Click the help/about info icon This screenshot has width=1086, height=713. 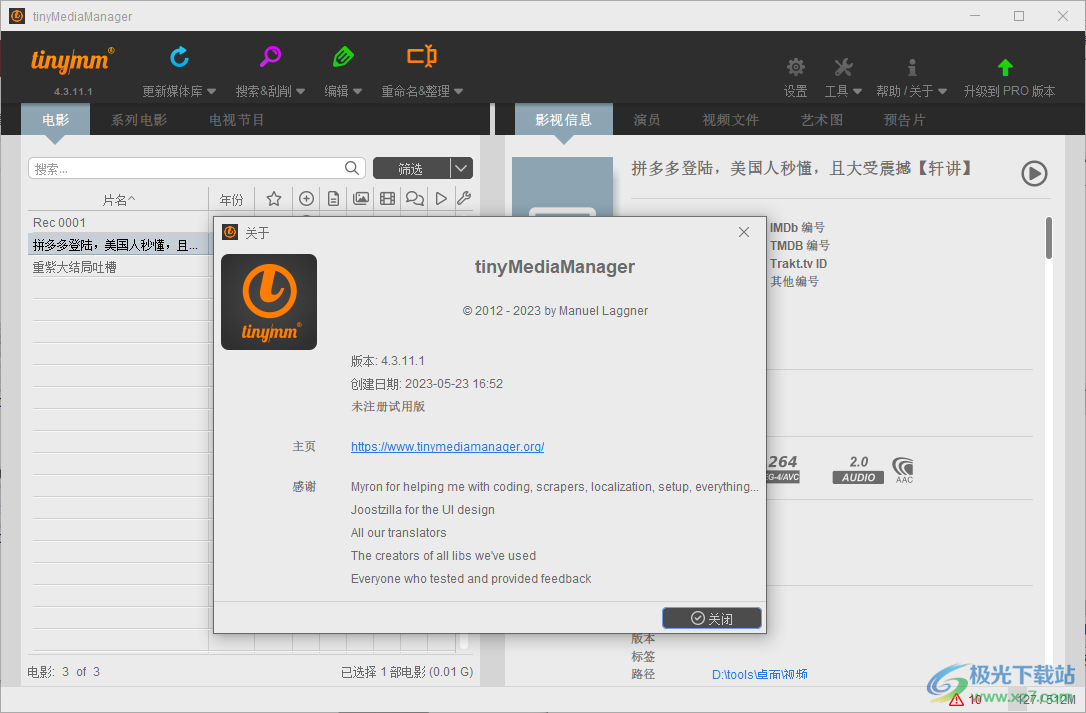point(912,67)
